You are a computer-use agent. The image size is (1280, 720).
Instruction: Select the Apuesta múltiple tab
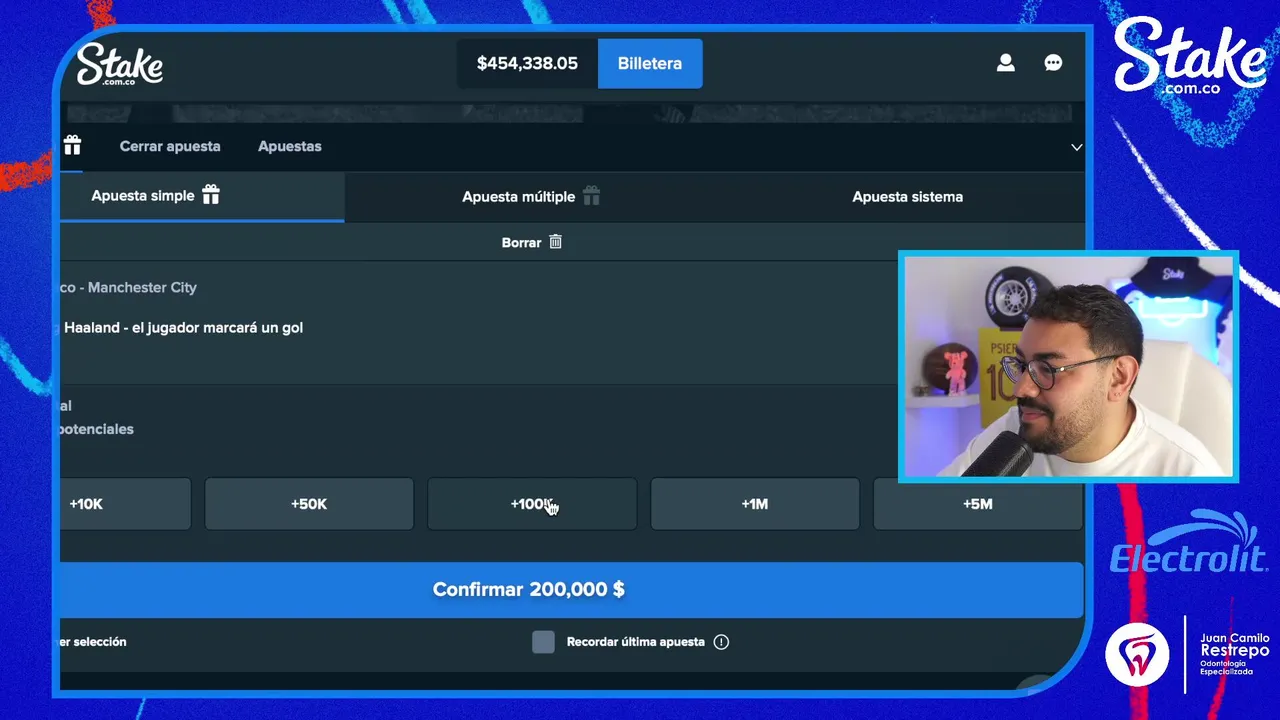coord(531,197)
